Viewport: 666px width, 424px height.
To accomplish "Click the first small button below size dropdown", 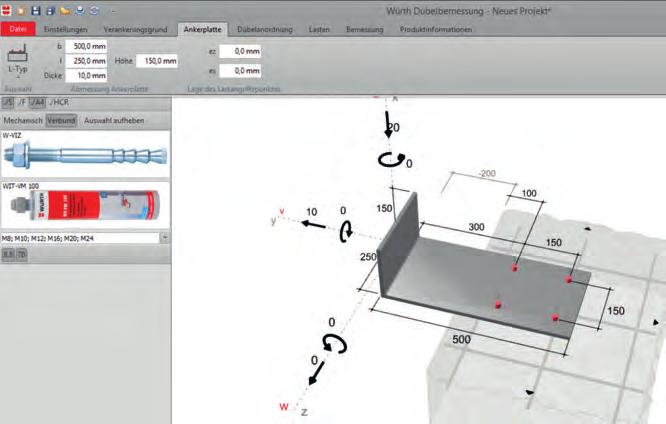I will click(x=8, y=254).
